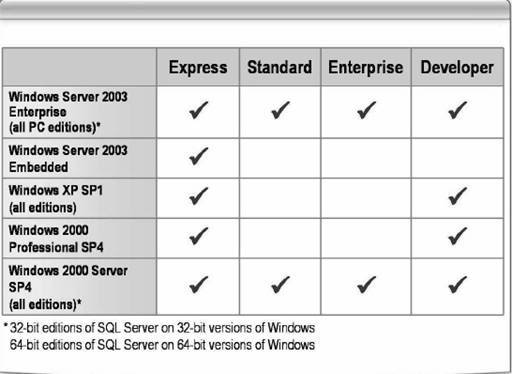The height and width of the screenshot is (374, 512).
Task: Click Developer checkmark for Windows 2000 Server SP4
Action: [x=457, y=285]
